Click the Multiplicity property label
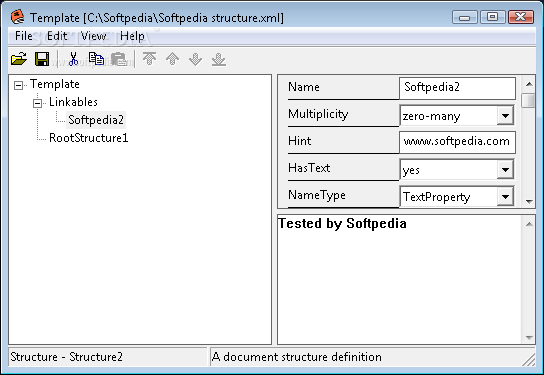544x375 pixels. [x=318, y=114]
